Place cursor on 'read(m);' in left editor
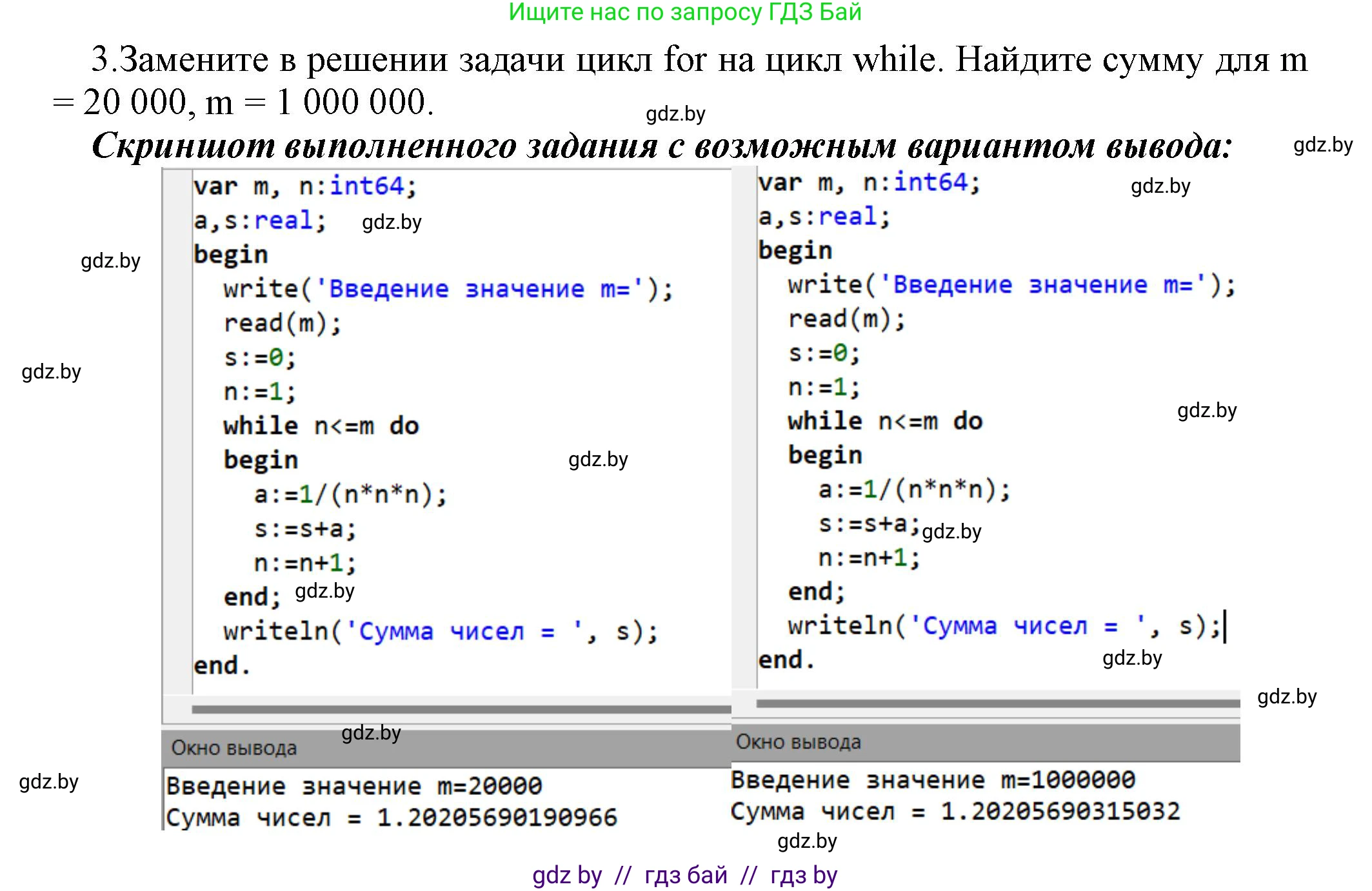 point(282,323)
